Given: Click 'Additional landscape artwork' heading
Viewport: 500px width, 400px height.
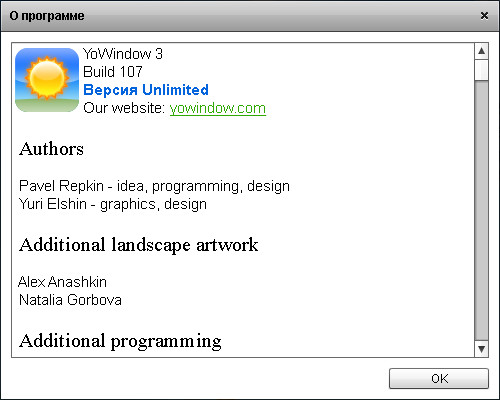Looking at the screenshot, I should point(138,245).
